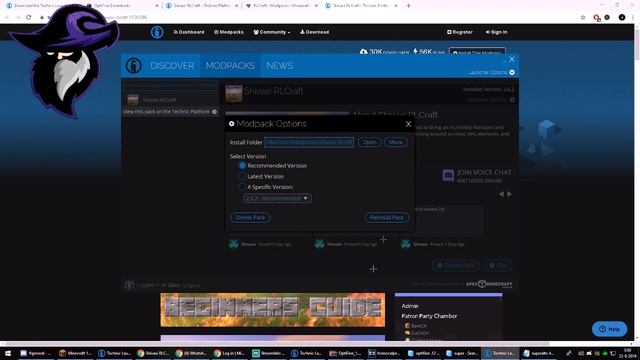
Task: Open the Windows Start menu
Action: click(x=8, y=353)
